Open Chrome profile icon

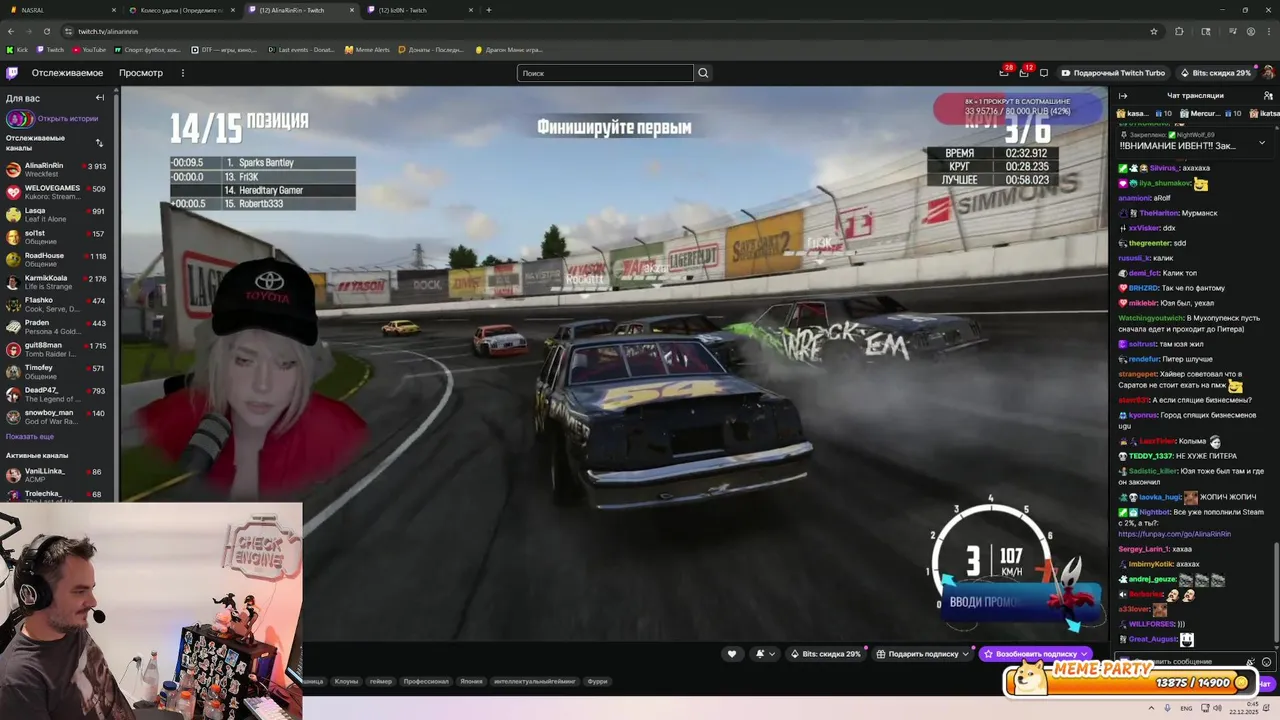(1251, 31)
